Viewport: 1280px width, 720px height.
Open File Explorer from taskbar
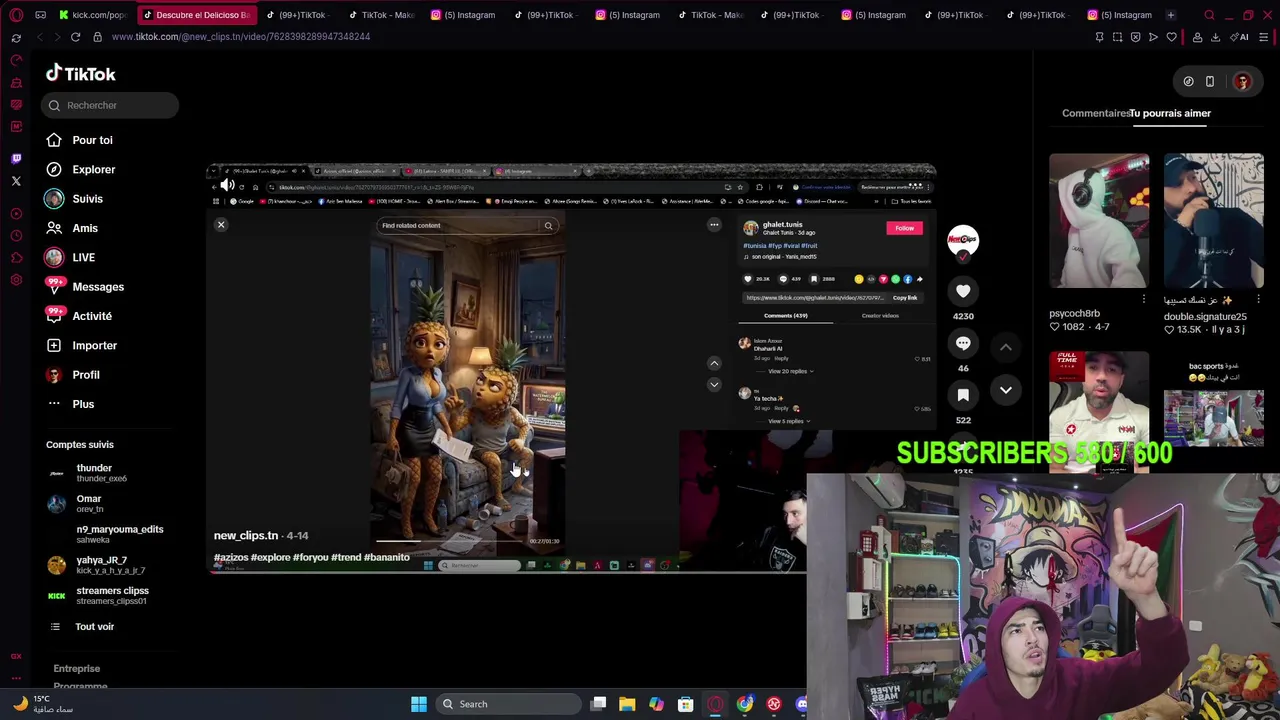coord(627,704)
